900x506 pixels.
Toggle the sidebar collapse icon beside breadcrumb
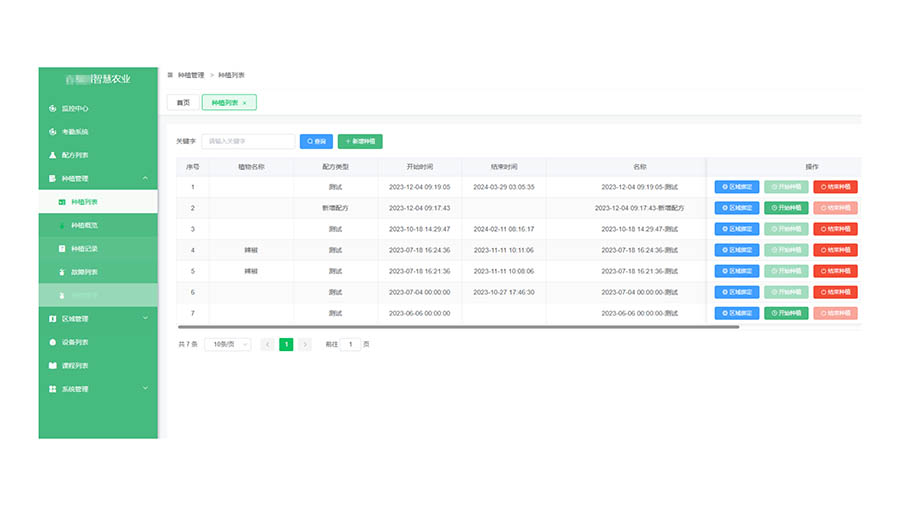170,75
